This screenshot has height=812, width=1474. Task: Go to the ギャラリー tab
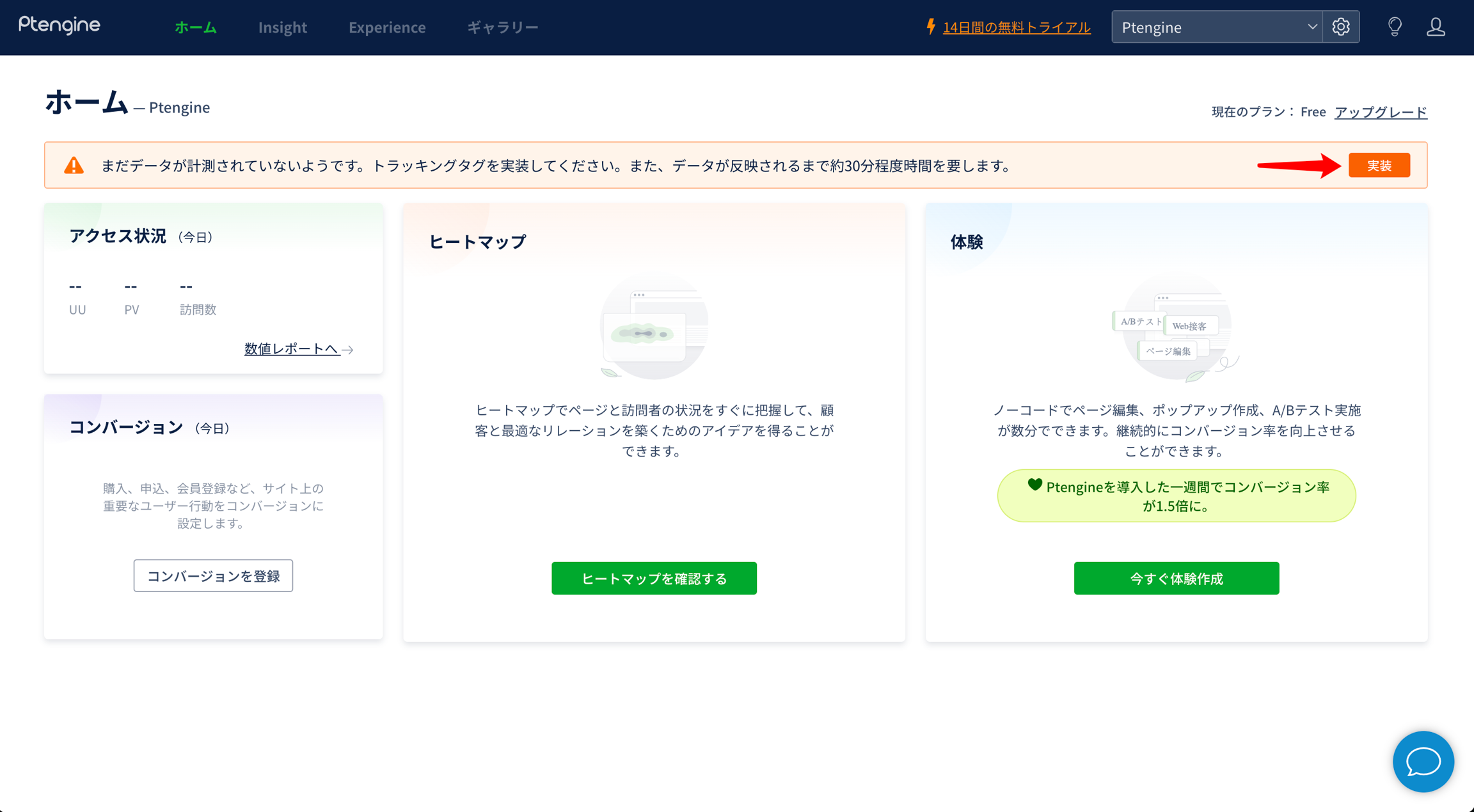[502, 27]
